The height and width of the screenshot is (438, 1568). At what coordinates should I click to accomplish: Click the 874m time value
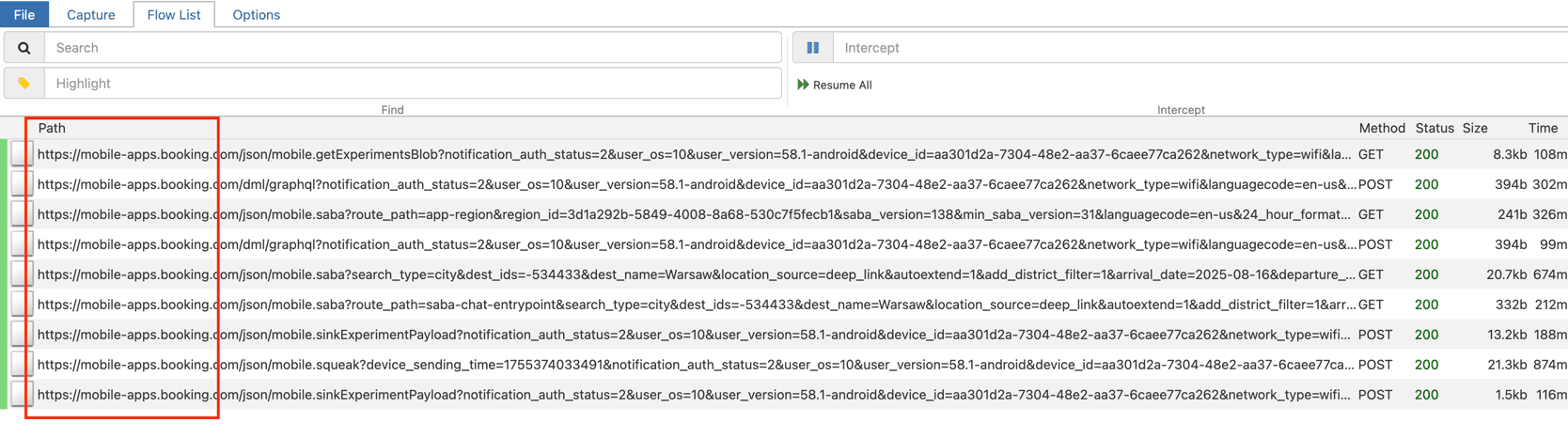(x=1550, y=365)
